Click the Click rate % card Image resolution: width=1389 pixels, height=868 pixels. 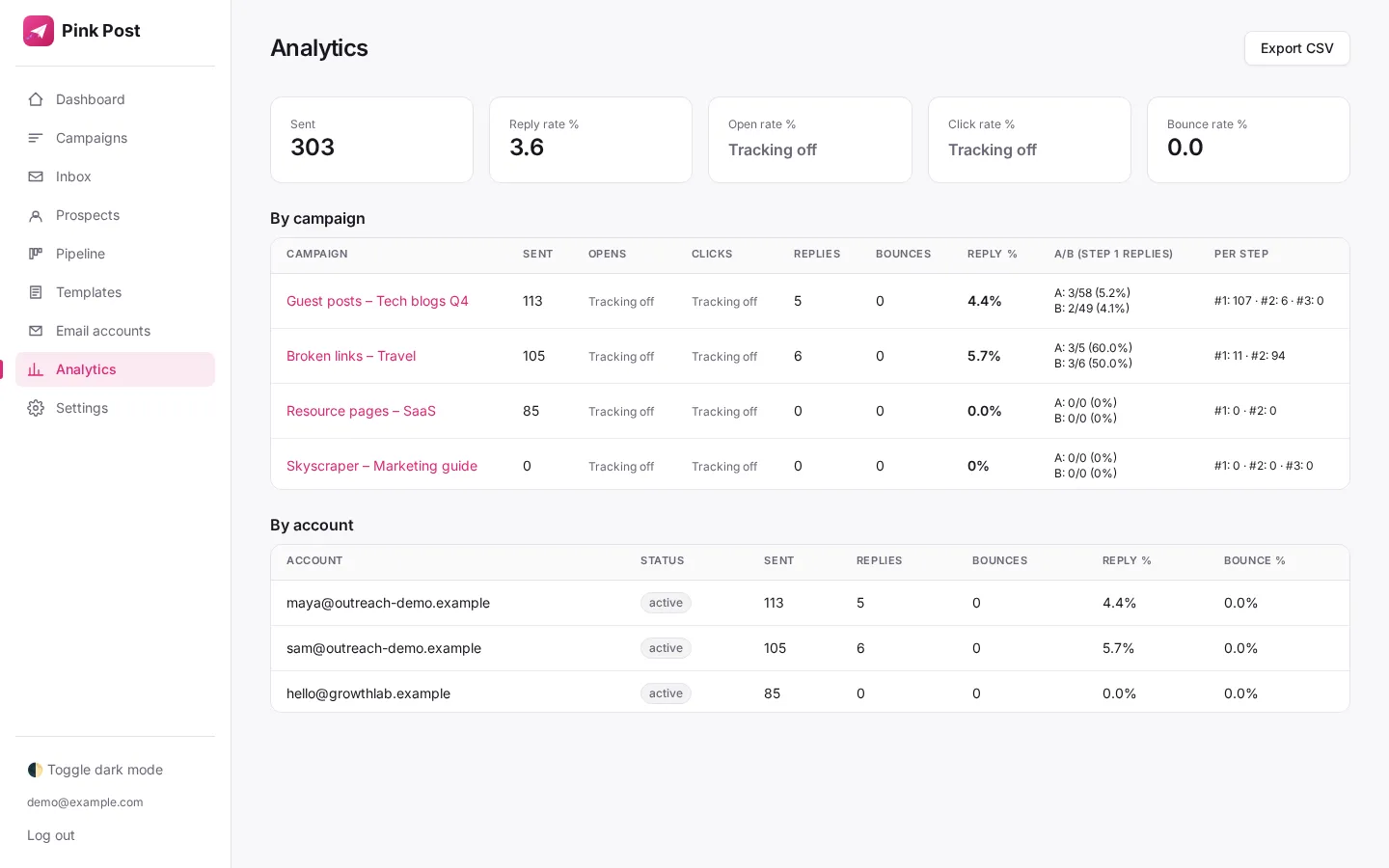pos(1029,140)
